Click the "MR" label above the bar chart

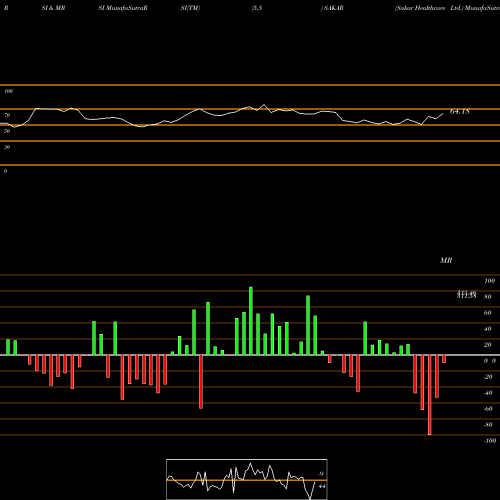(446, 260)
